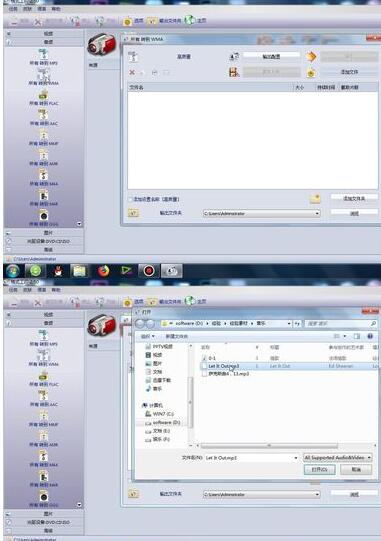
Task: Click 新建文件夹 in the 打开 dialog
Action: pos(176,336)
